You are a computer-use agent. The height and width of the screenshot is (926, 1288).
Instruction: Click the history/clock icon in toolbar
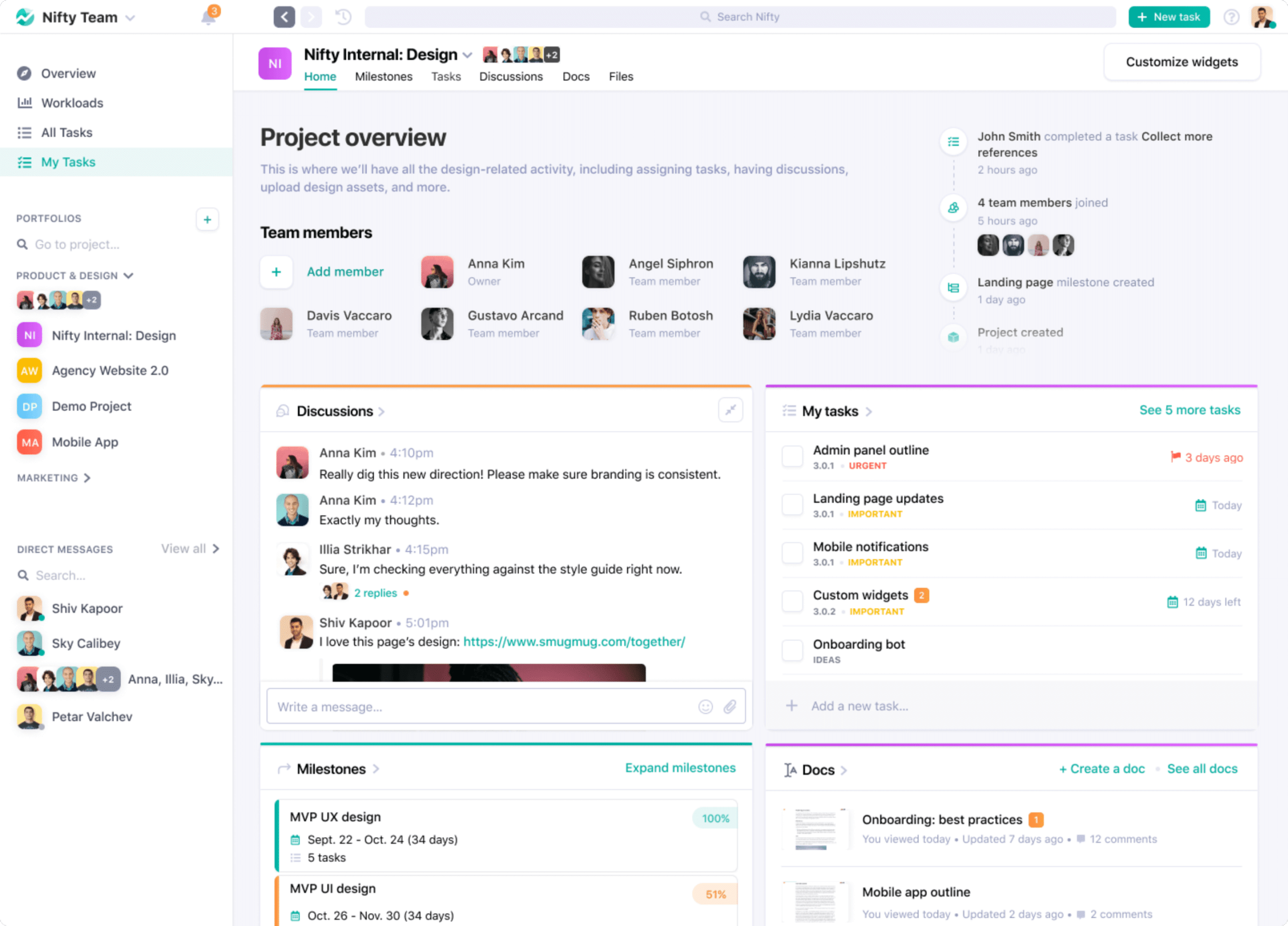pyautogui.click(x=344, y=15)
